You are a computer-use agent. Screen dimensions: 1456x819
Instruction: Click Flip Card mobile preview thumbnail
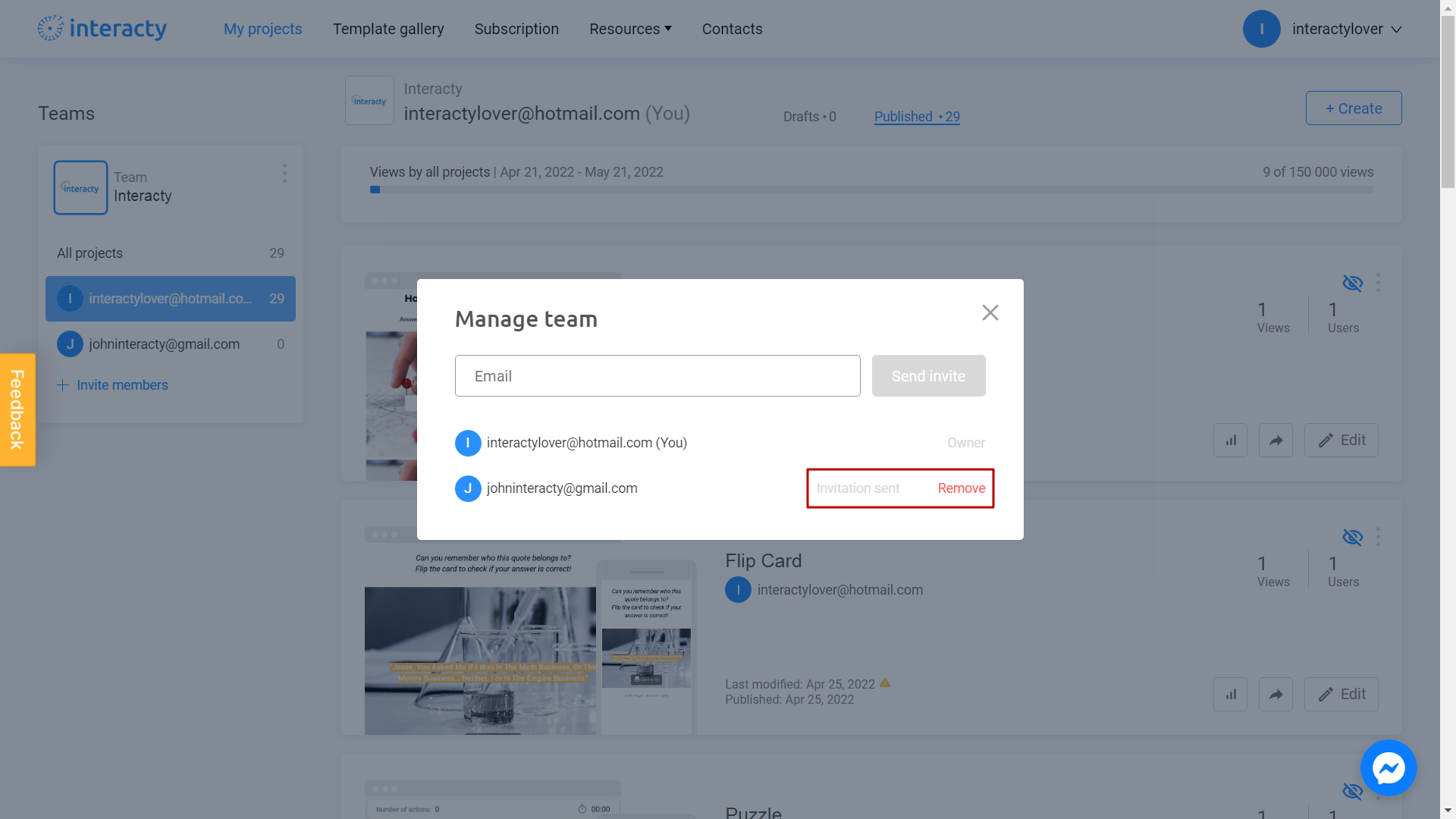click(x=646, y=647)
